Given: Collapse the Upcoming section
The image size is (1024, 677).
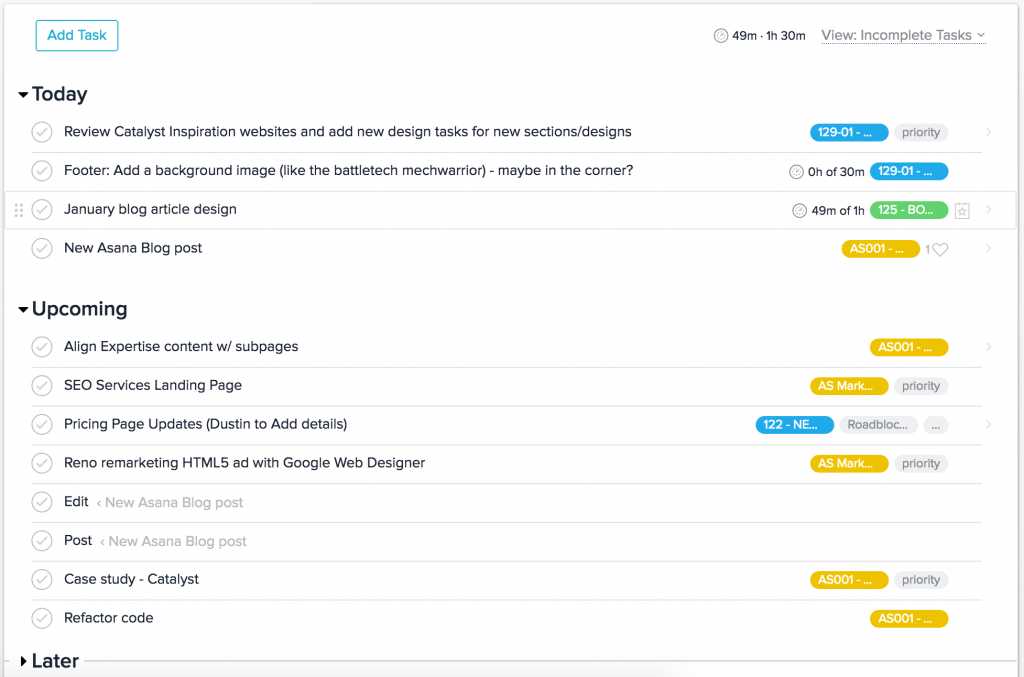Looking at the screenshot, I should [22, 309].
